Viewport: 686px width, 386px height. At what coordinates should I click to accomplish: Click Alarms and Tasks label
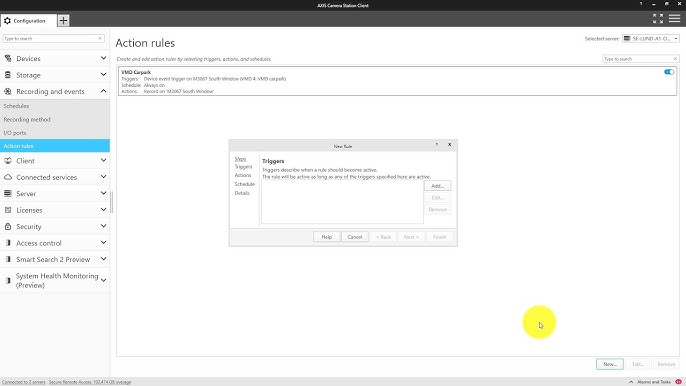(x=654, y=382)
